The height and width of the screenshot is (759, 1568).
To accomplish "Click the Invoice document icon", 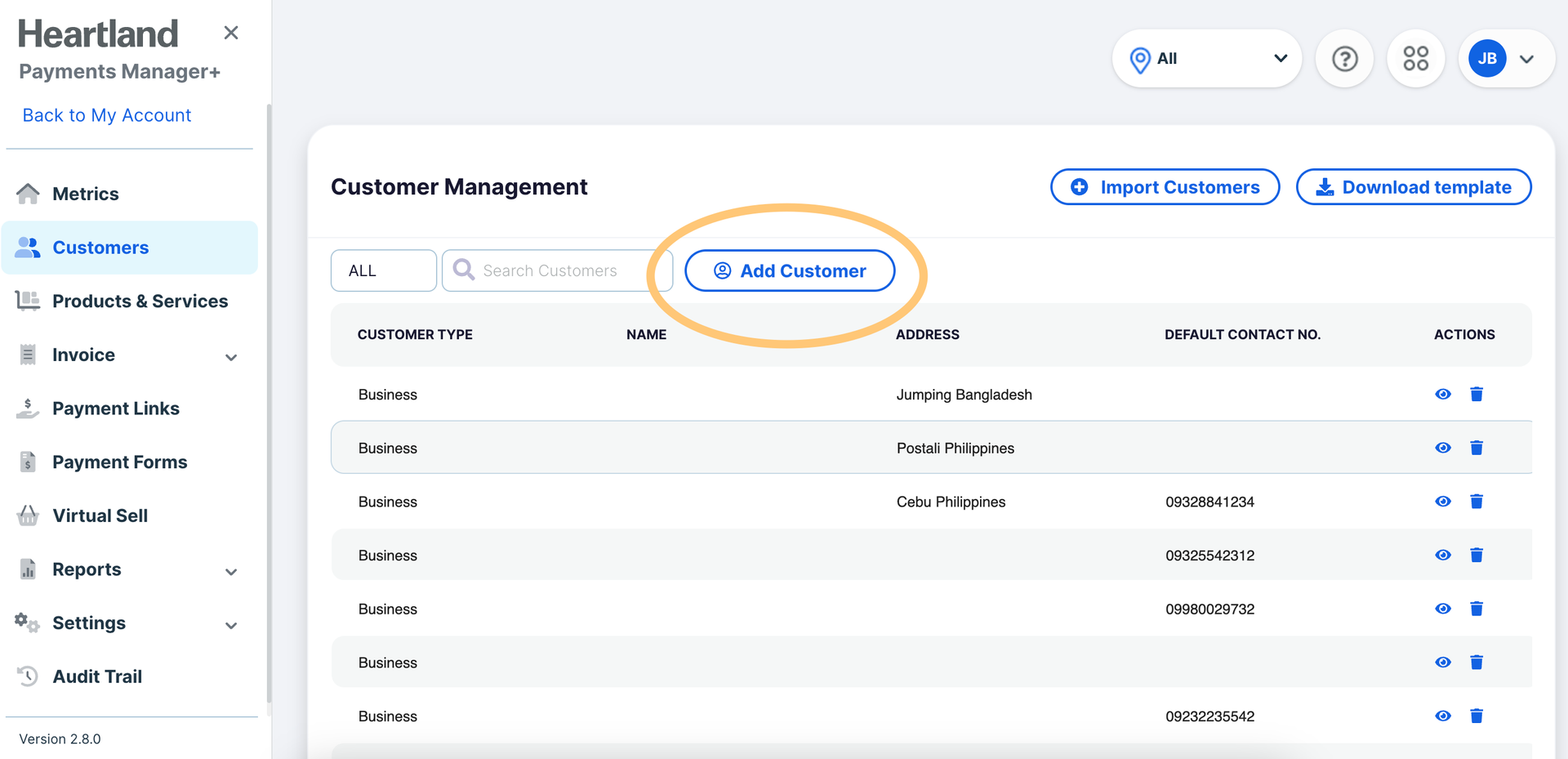I will pos(28,355).
